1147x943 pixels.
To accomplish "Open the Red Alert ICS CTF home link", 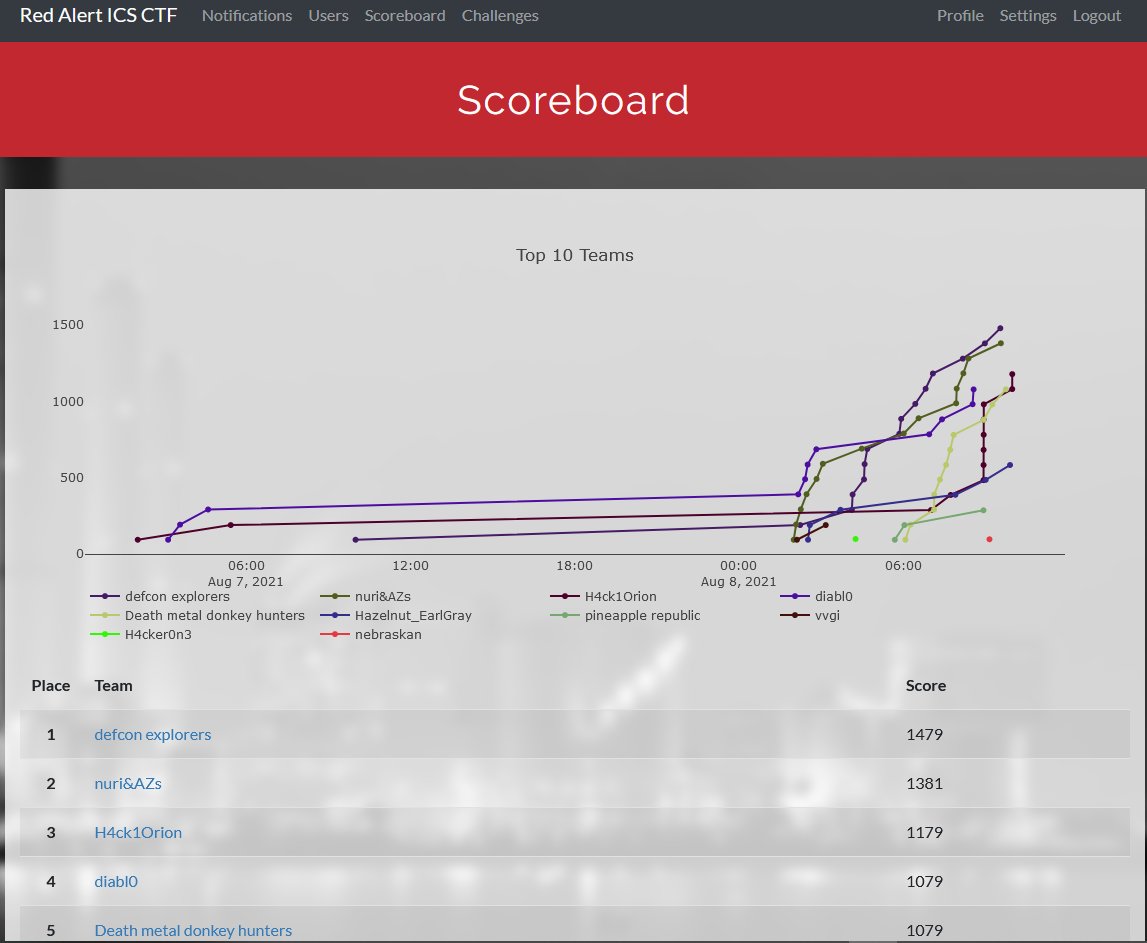I will click(x=98, y=15).
